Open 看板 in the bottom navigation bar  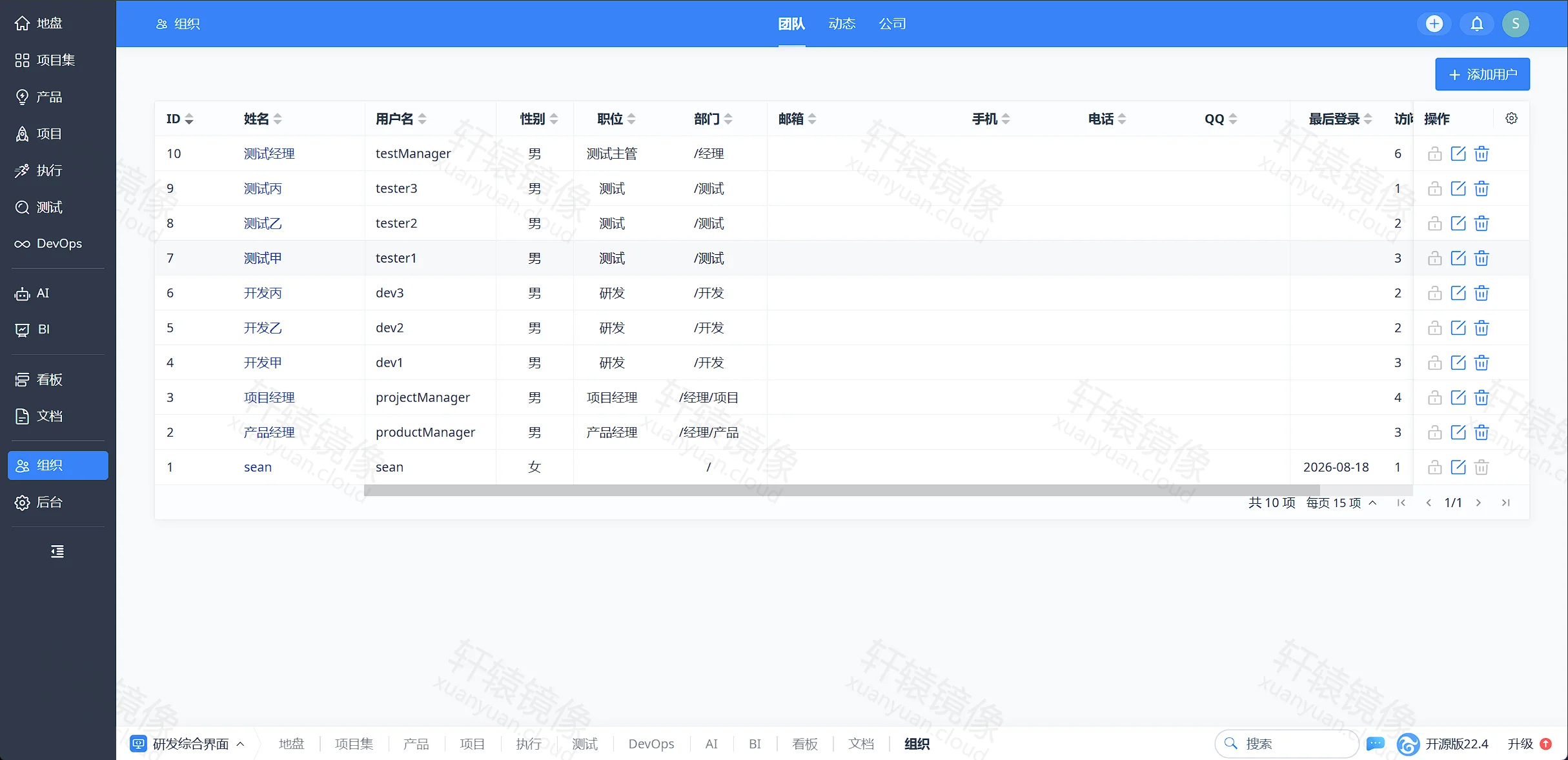805,744
